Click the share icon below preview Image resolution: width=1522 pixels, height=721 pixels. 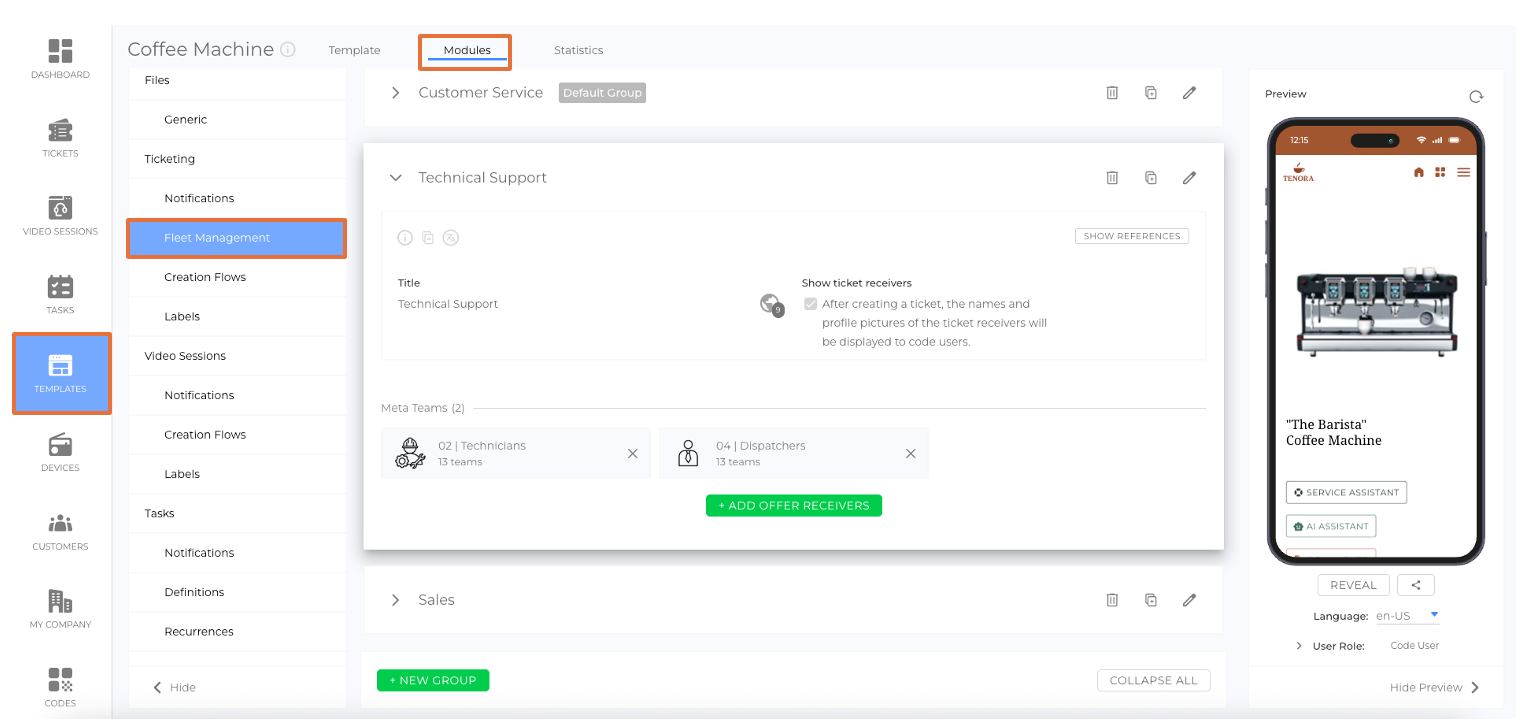tap(1416, 585)
